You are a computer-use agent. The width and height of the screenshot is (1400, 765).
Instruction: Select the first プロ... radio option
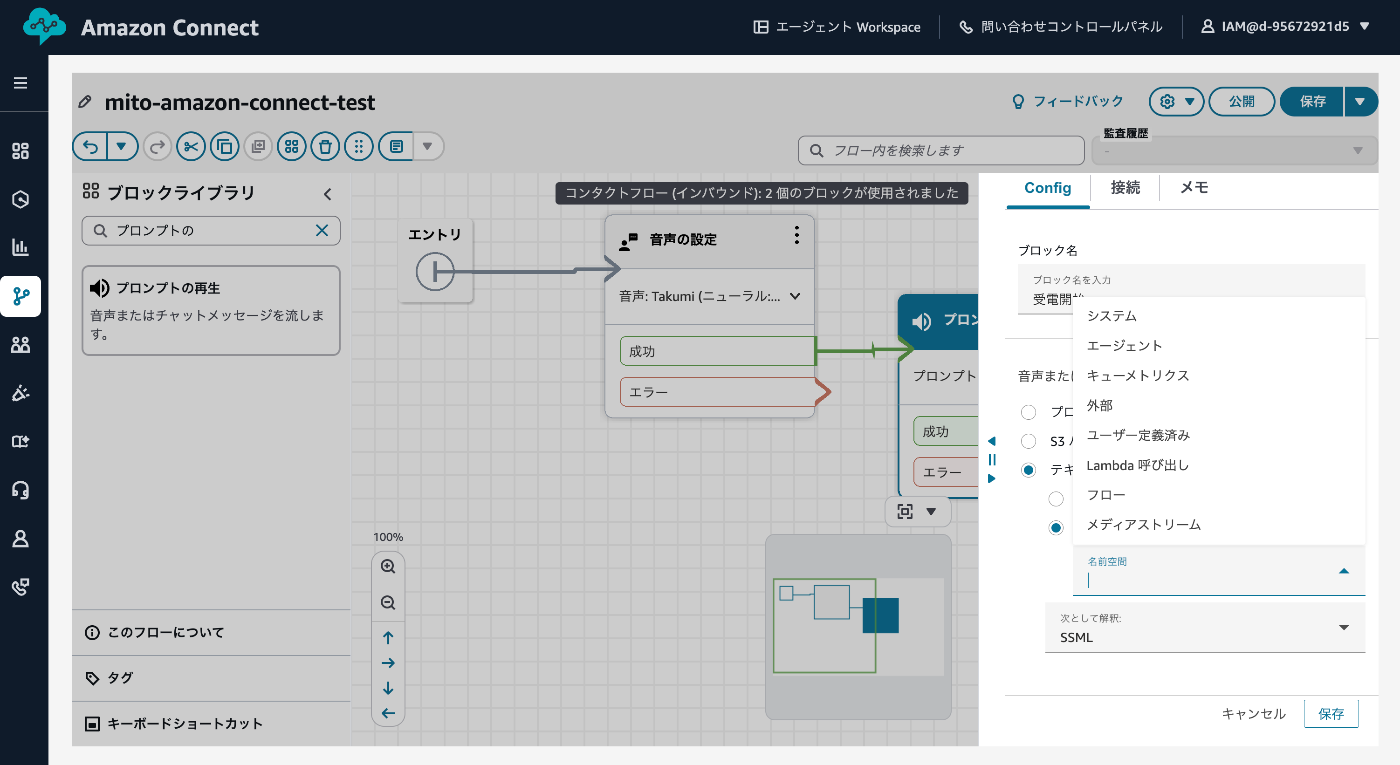1028,412
